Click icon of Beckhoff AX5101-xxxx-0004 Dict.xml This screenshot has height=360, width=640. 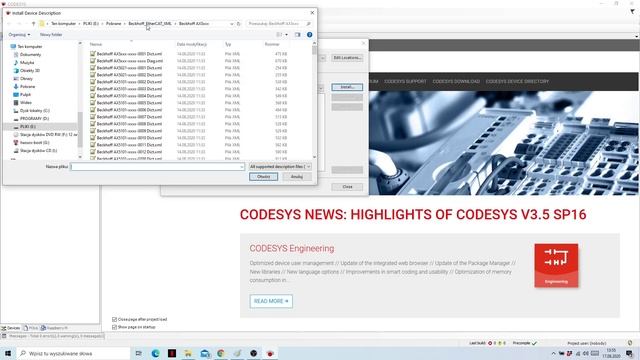tap(93, 96)
